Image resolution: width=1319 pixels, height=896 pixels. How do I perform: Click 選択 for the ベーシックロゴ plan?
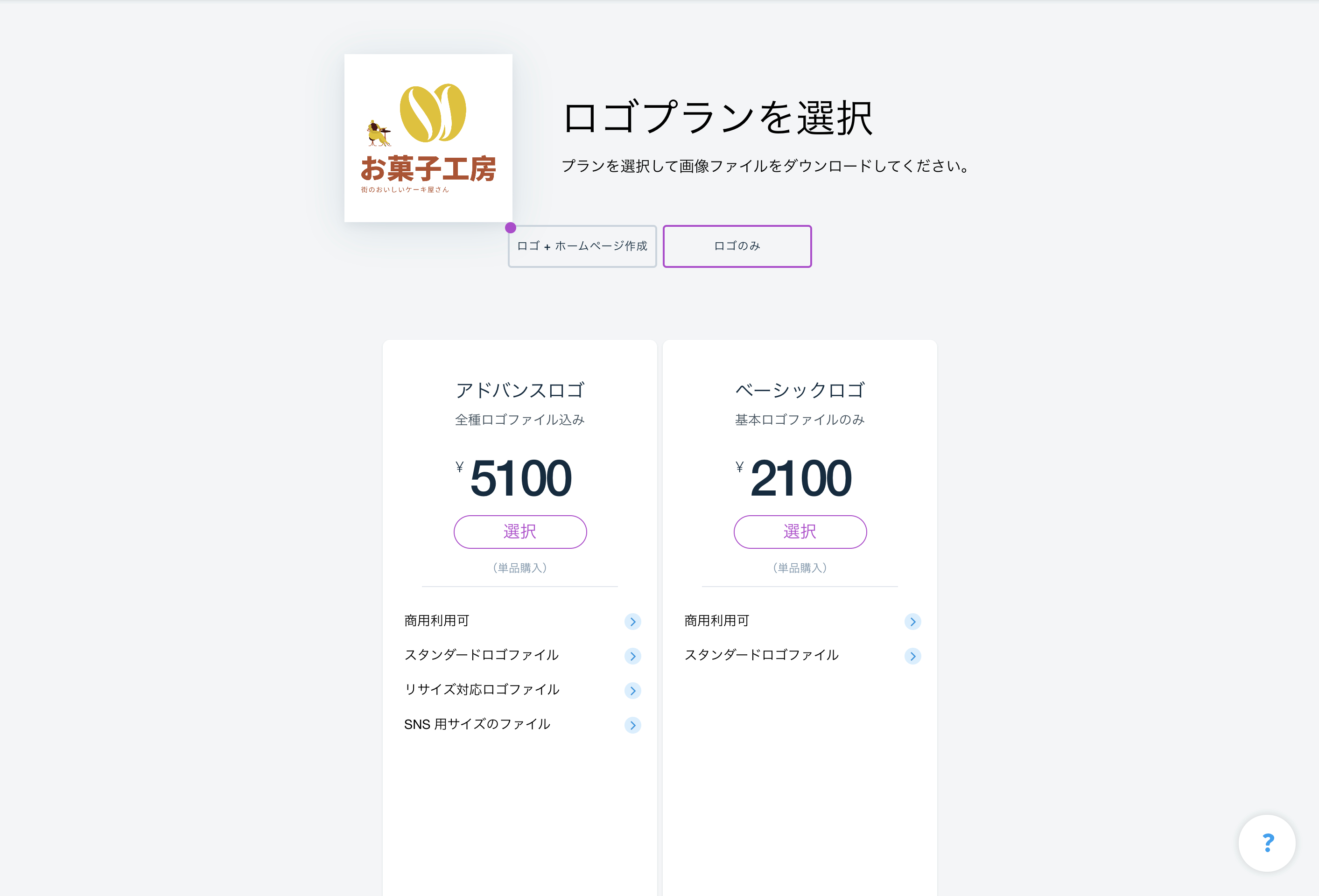point(800,532)
